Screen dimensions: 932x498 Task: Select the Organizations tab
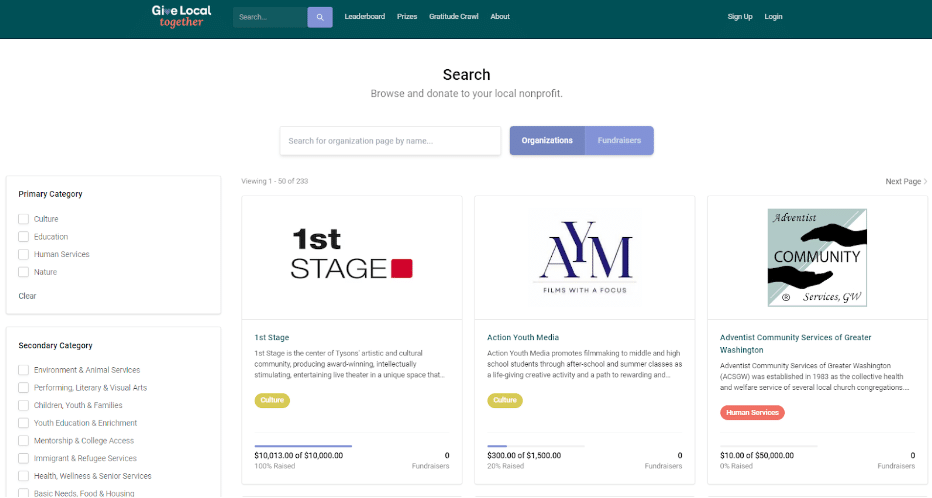(547, 141)
